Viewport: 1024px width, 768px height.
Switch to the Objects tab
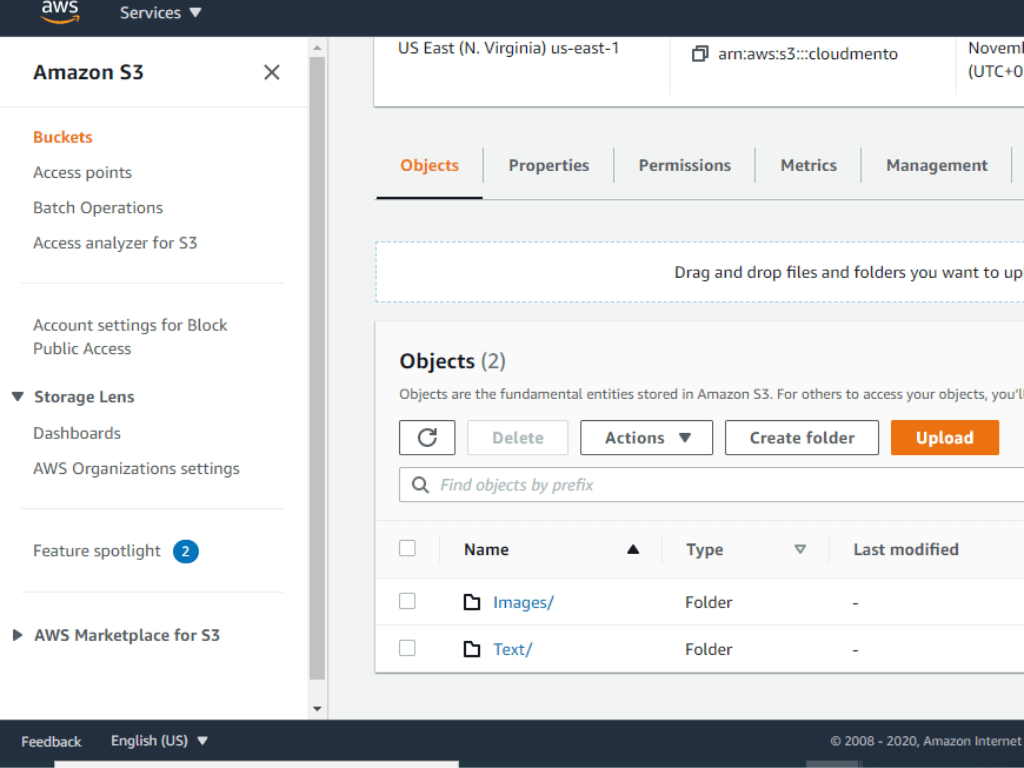pyautogui.click(x=430, y=165)
